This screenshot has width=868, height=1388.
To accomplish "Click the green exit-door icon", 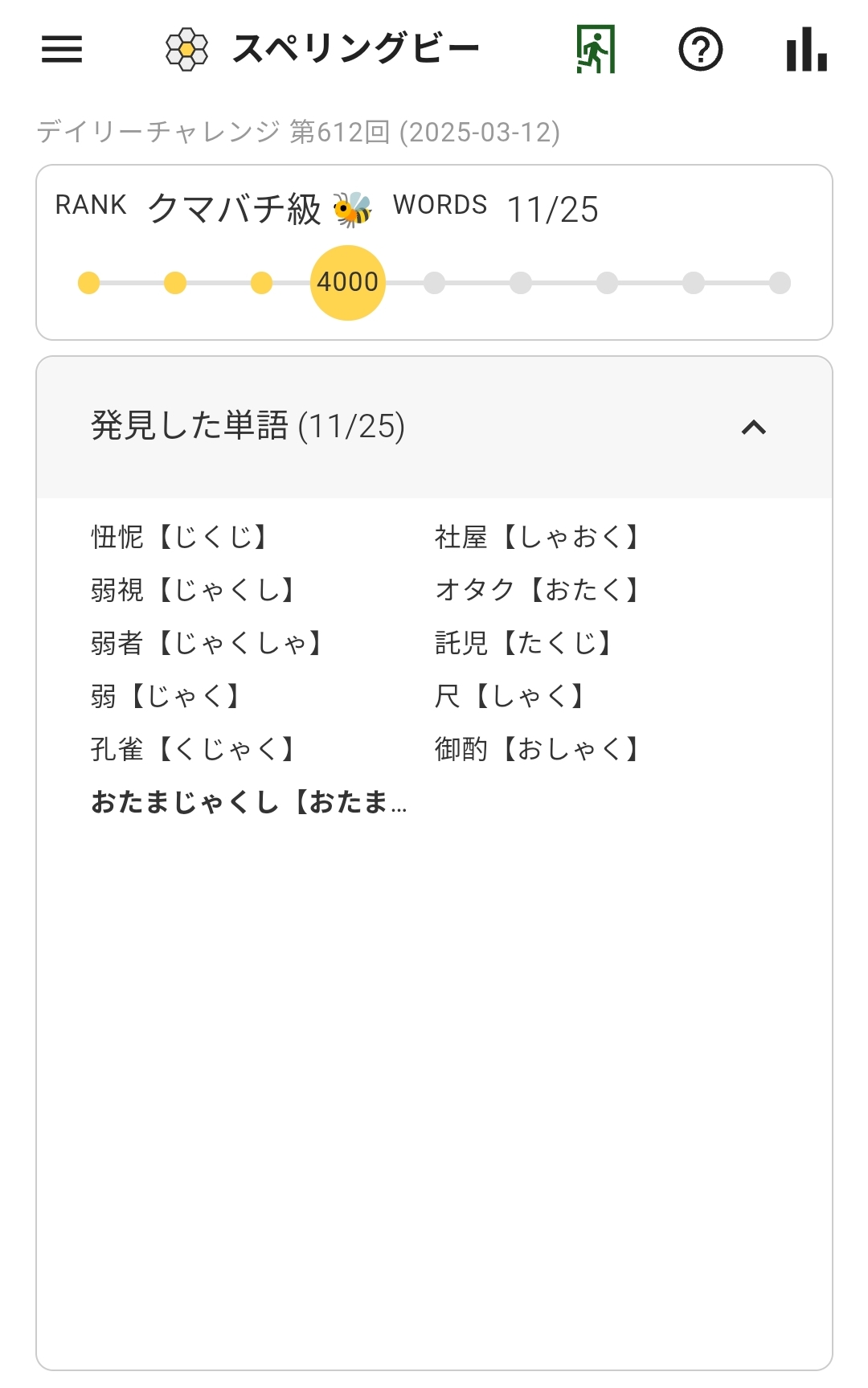I will point(596,49).
